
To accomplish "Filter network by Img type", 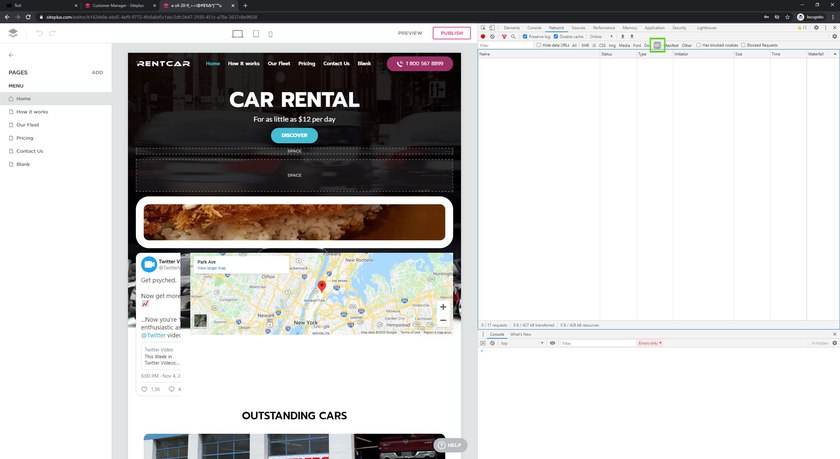I will coord(612,46).
